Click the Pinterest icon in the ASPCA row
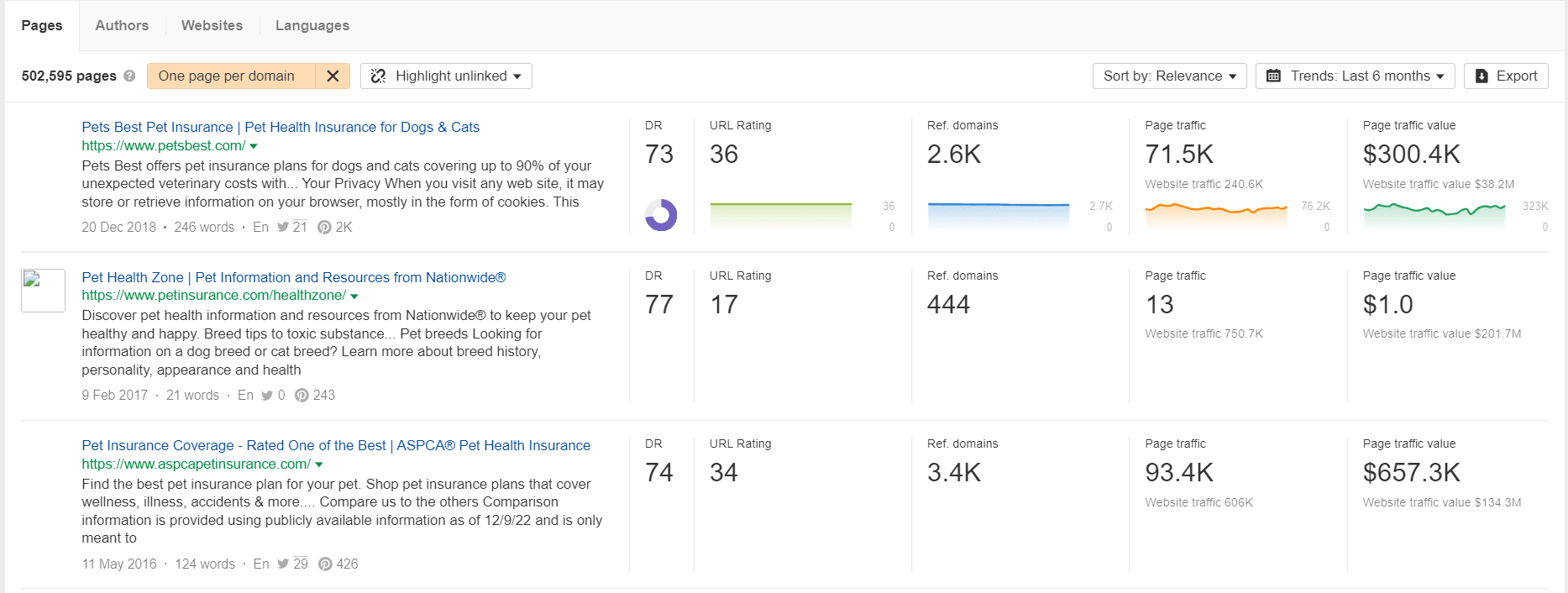The height and width of the screenshot is (593, 1568). pos(325,564)
